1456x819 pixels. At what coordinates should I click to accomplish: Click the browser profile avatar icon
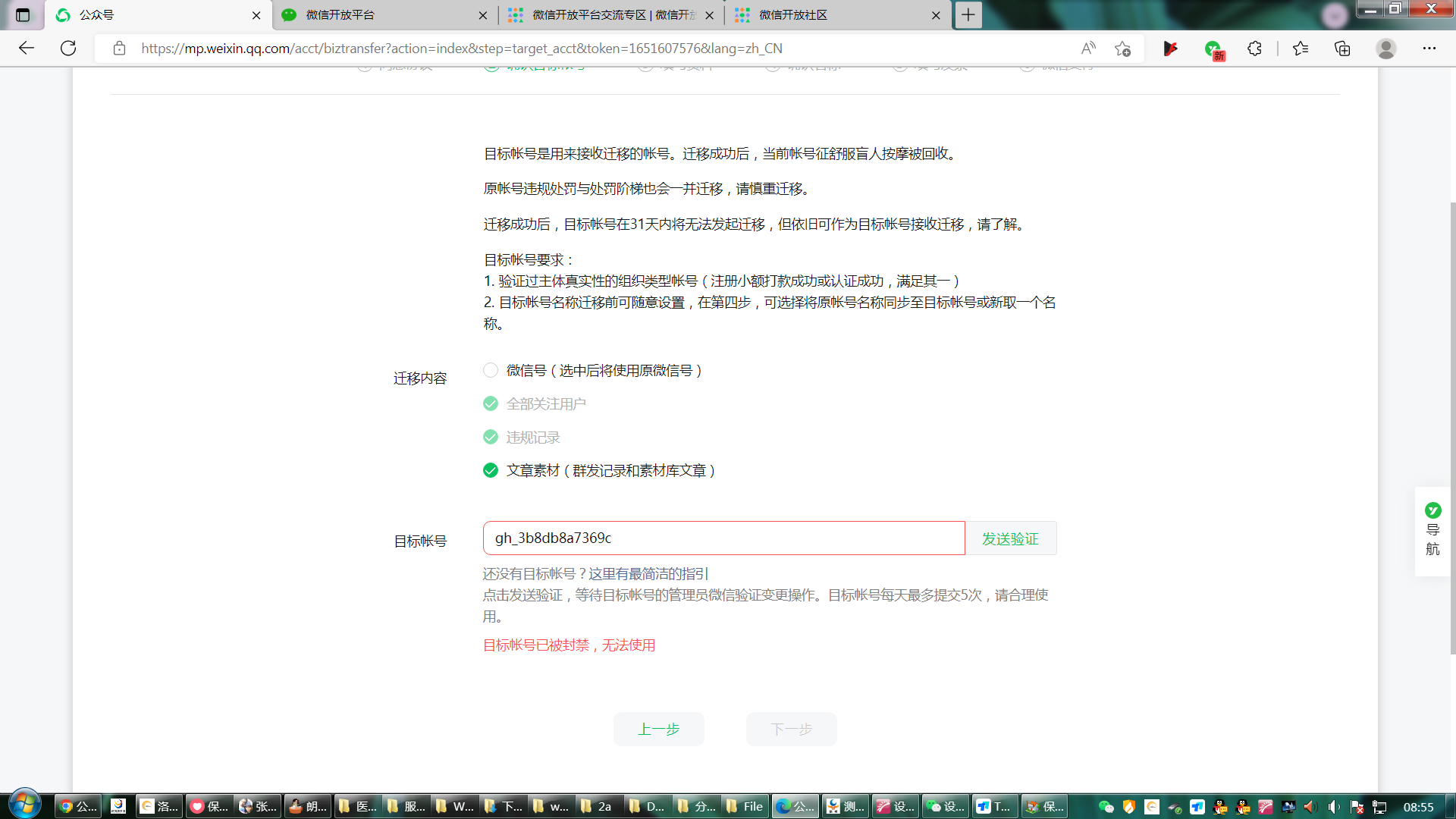1385,49
